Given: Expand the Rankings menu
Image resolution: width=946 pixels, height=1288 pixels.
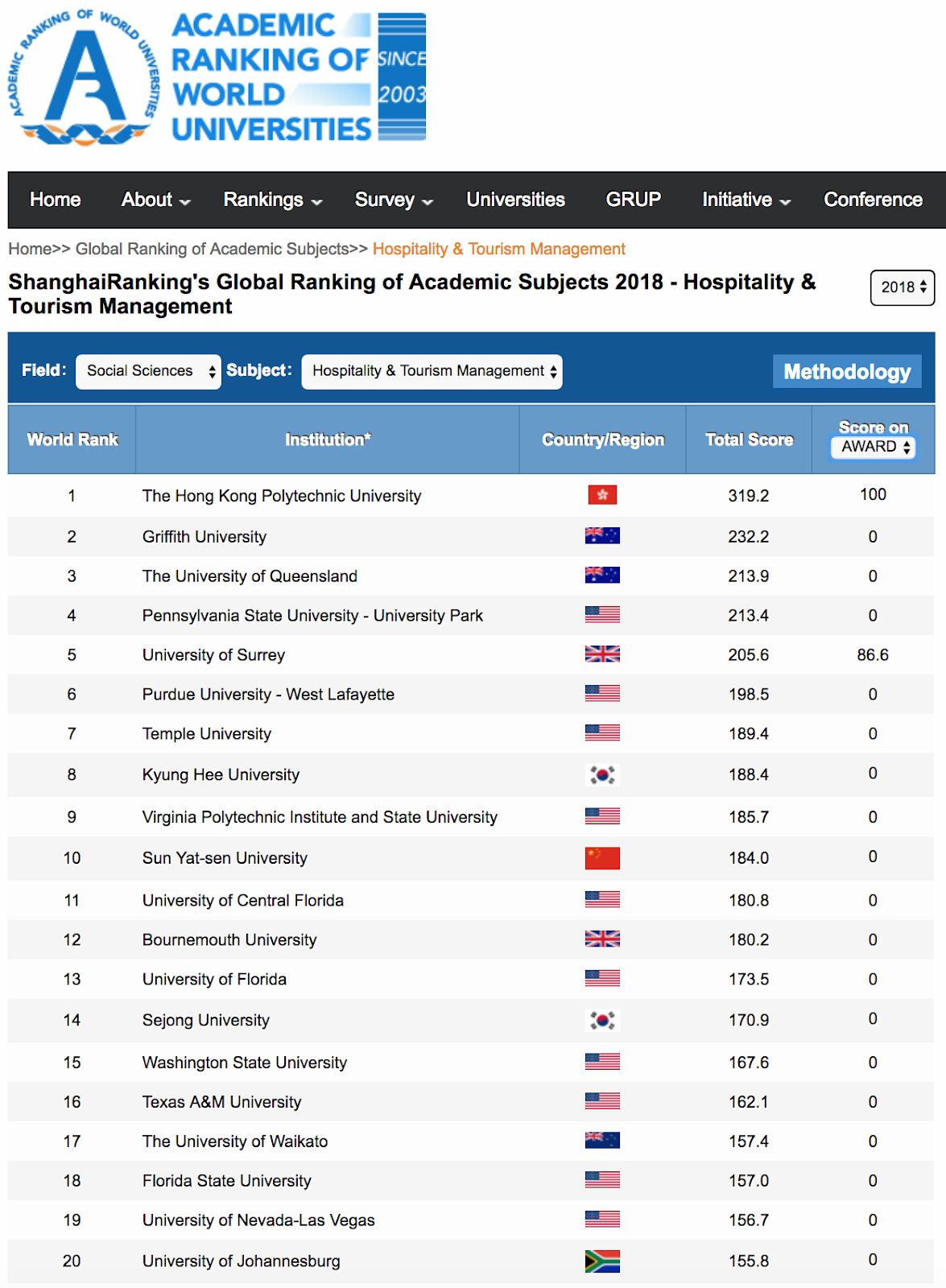Looking at the screenshot, I should click(272, 200).
